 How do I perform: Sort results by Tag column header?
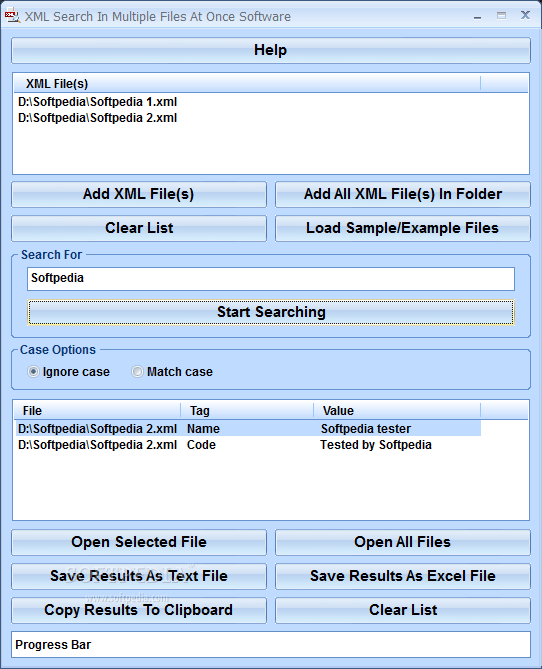[x=247, y=410]
